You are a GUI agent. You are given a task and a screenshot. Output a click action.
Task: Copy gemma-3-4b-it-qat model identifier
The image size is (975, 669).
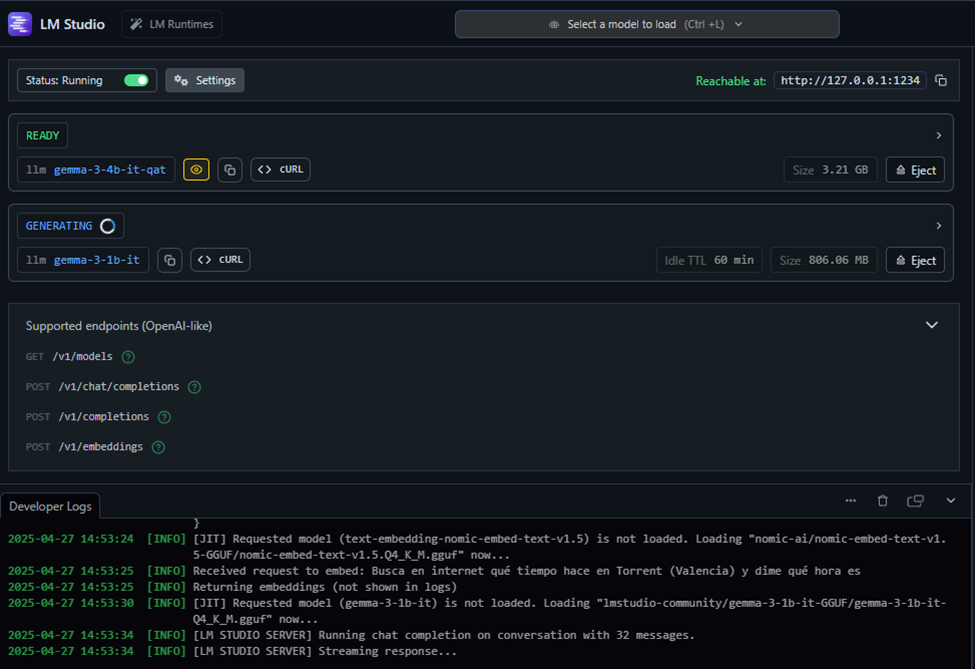click(x=230, y=170)
